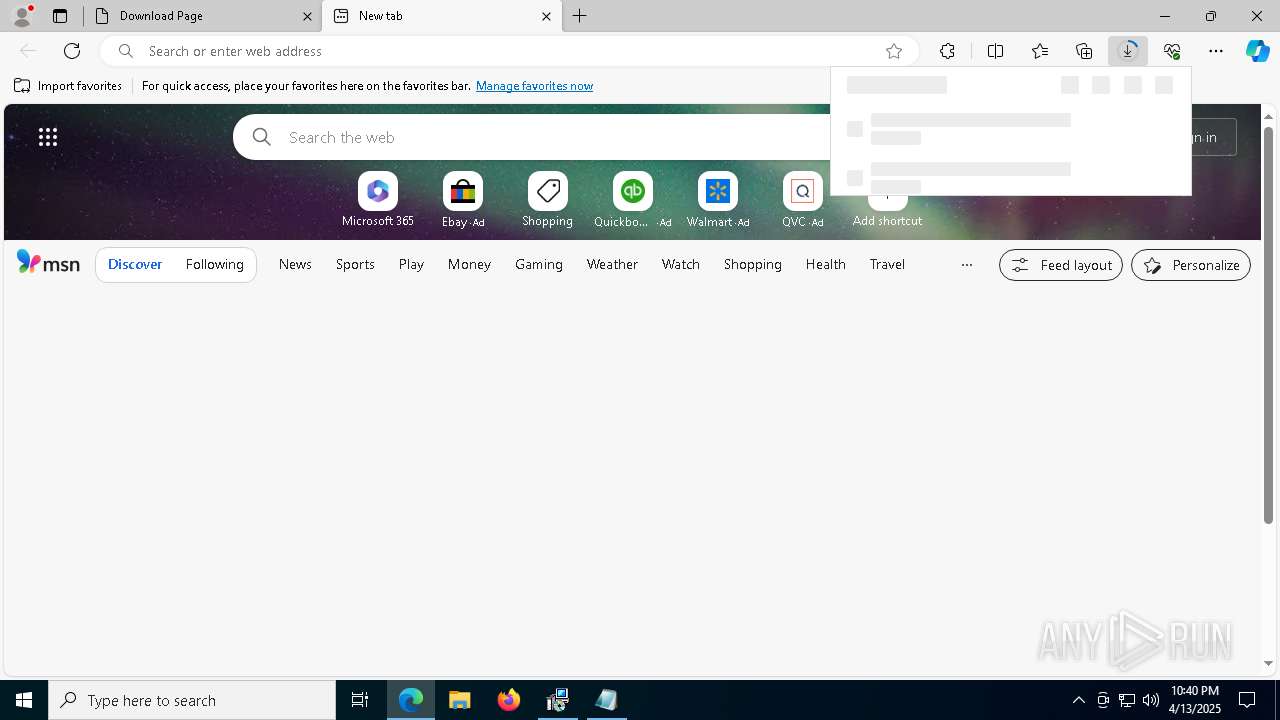Open Firefox taskbar icon
This screenshot has width=1280, height=720.
click(509, 700)
